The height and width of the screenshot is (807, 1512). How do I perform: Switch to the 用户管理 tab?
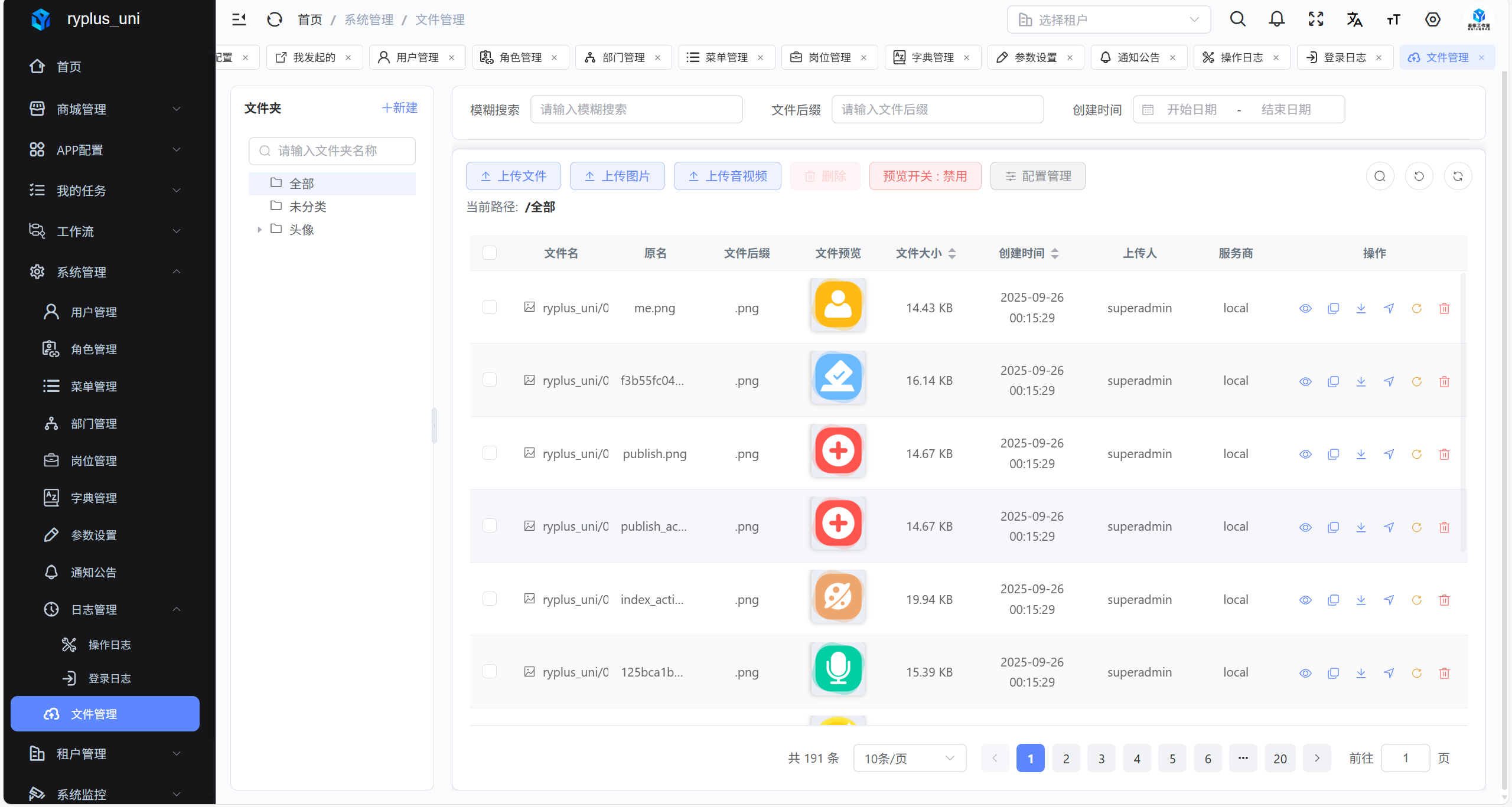pos(416,57)
